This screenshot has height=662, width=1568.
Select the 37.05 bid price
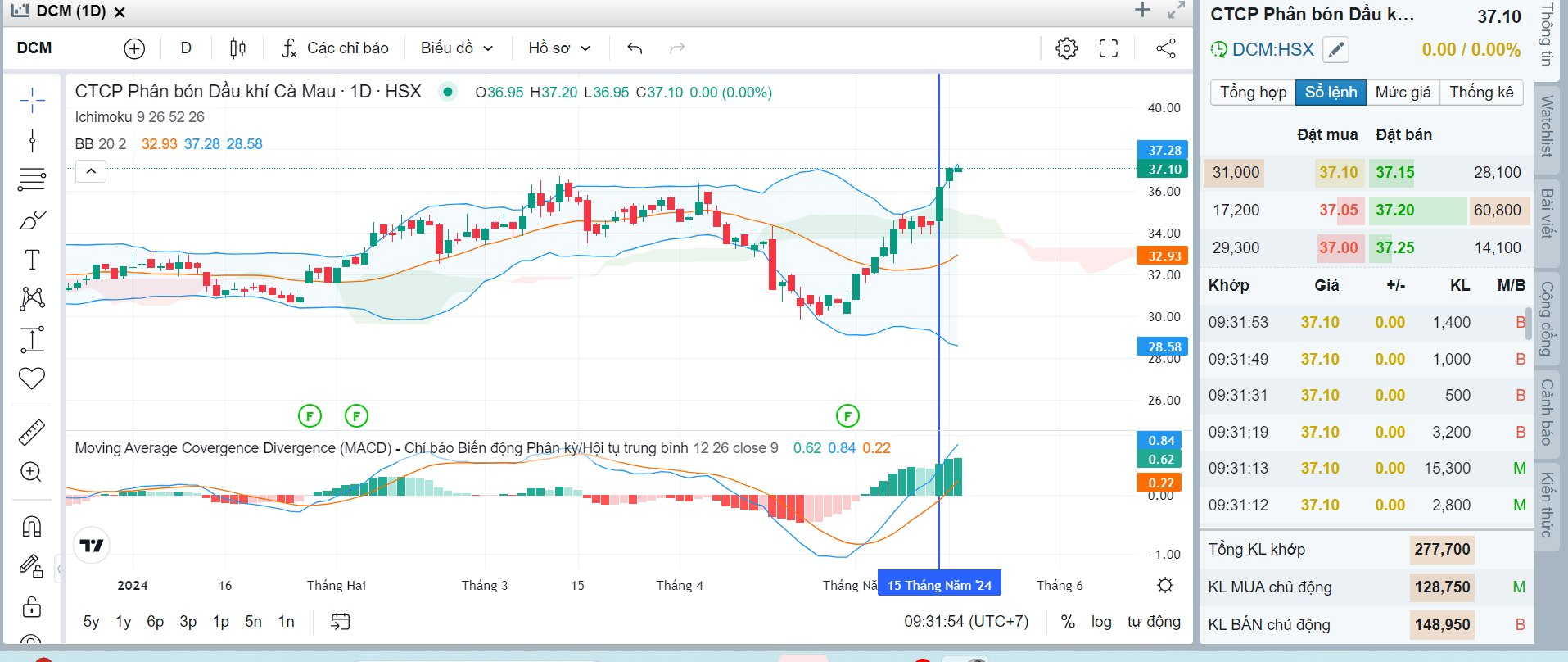1339,211
